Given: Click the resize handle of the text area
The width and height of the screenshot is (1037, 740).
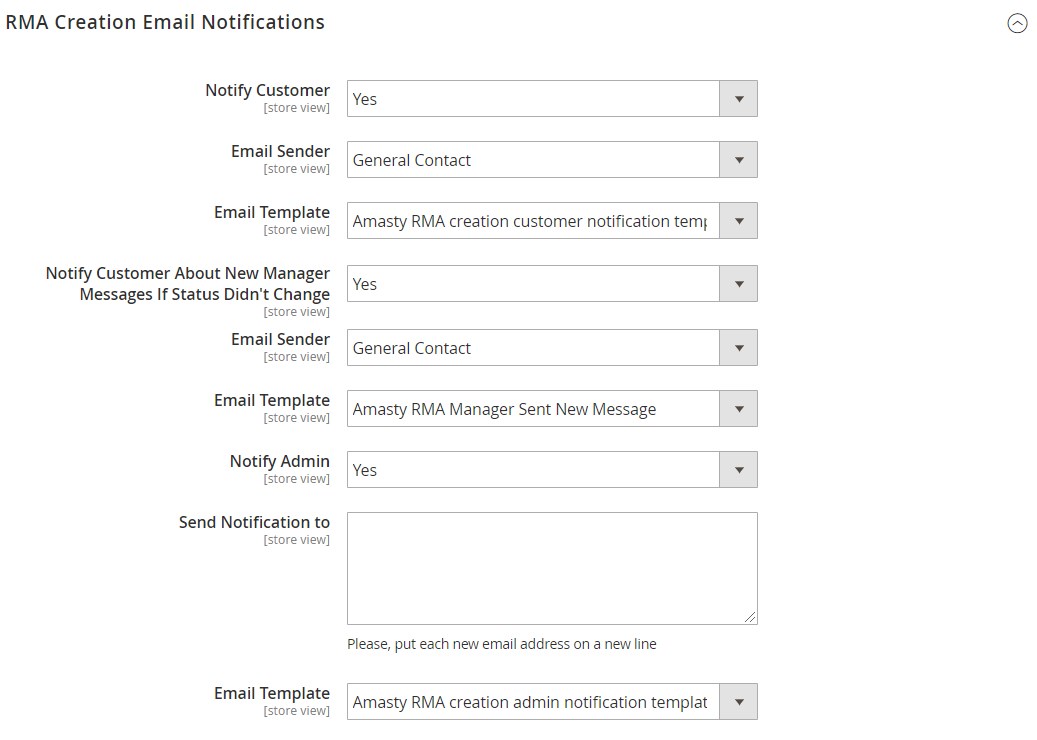Looking at the screenshot, I should point(750,617).
